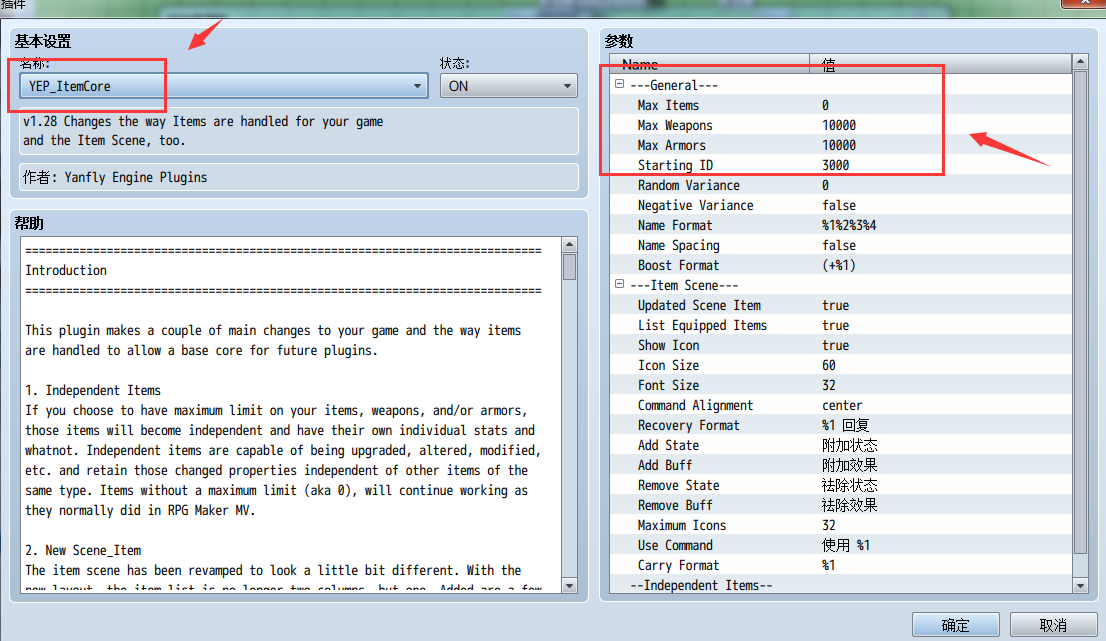Select the Starting ID parameter row
Viewport: 1106px width, 641px height.
click(x=841, y=165)
